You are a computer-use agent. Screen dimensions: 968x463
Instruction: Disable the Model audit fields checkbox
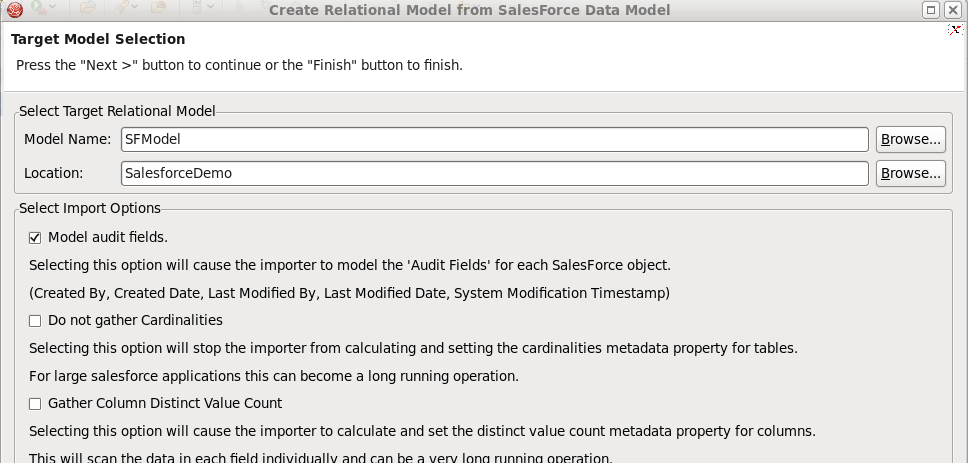click(35, 238)
